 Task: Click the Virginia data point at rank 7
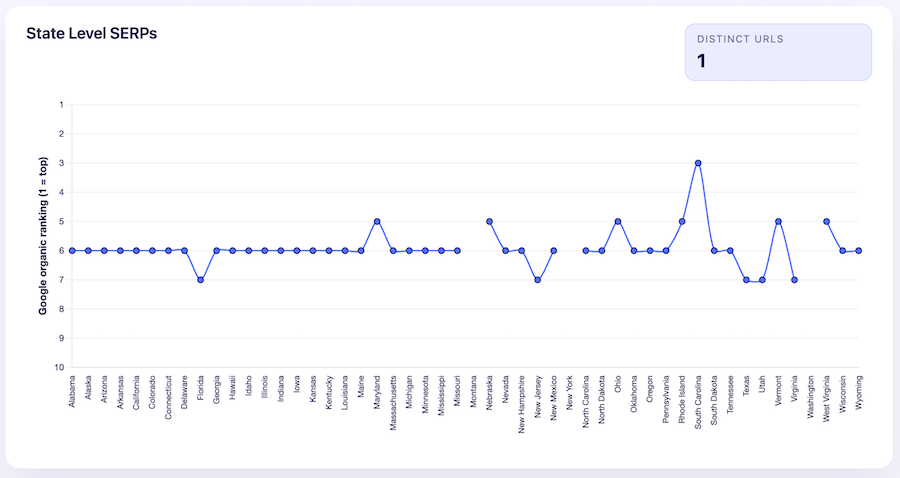click(794, 280)
